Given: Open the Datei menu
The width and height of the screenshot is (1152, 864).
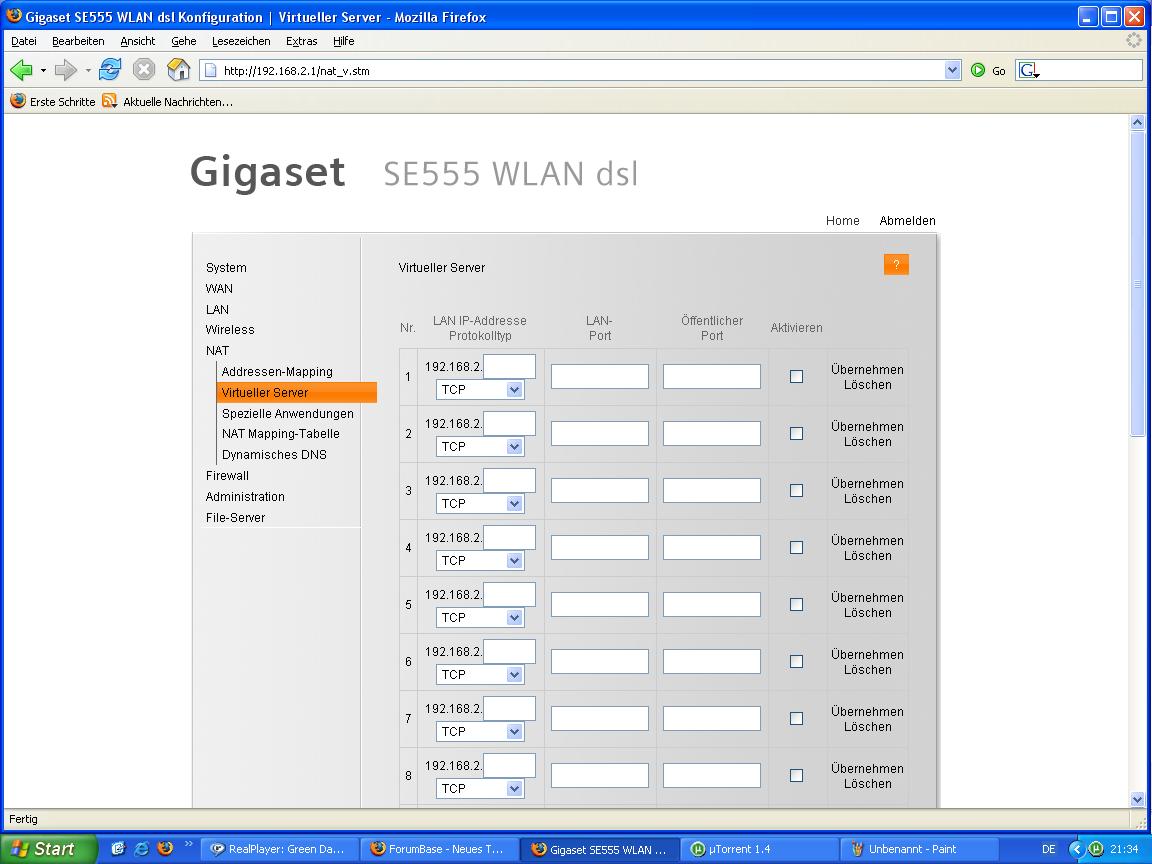Looking at the screenshot, I should pyautogui.click(x=24, y=41).
